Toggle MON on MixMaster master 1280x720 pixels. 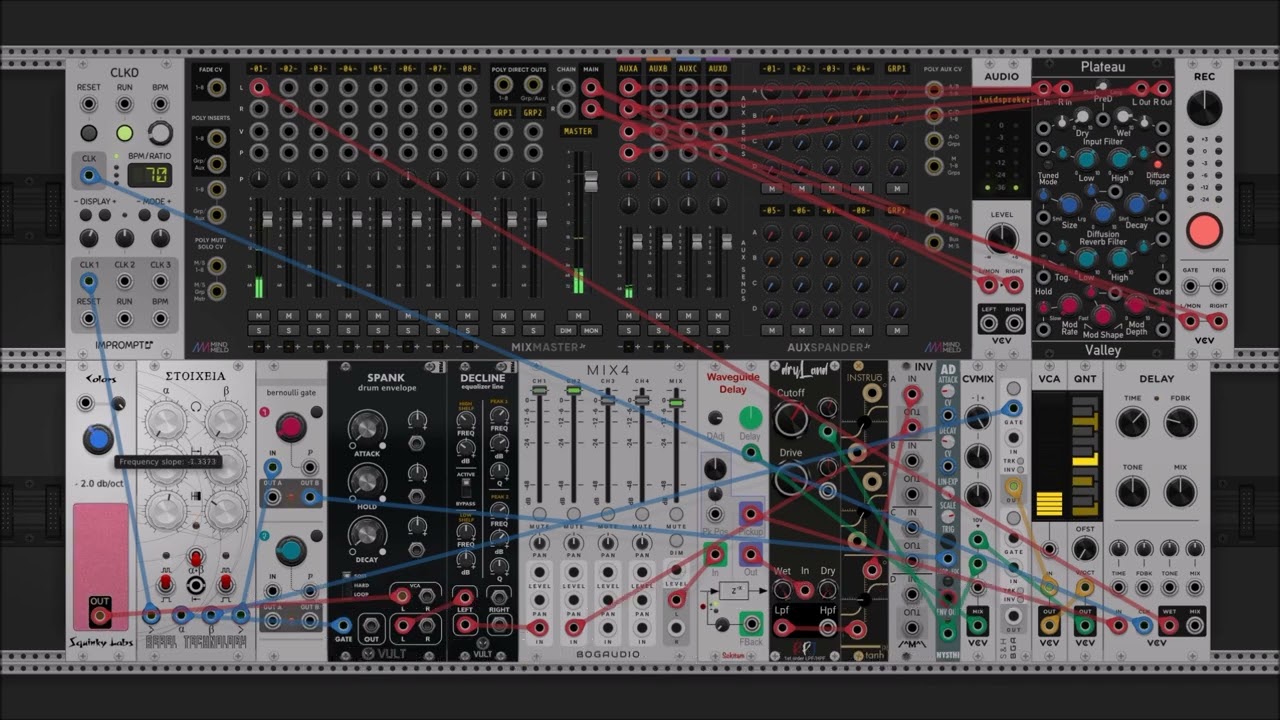590,330
